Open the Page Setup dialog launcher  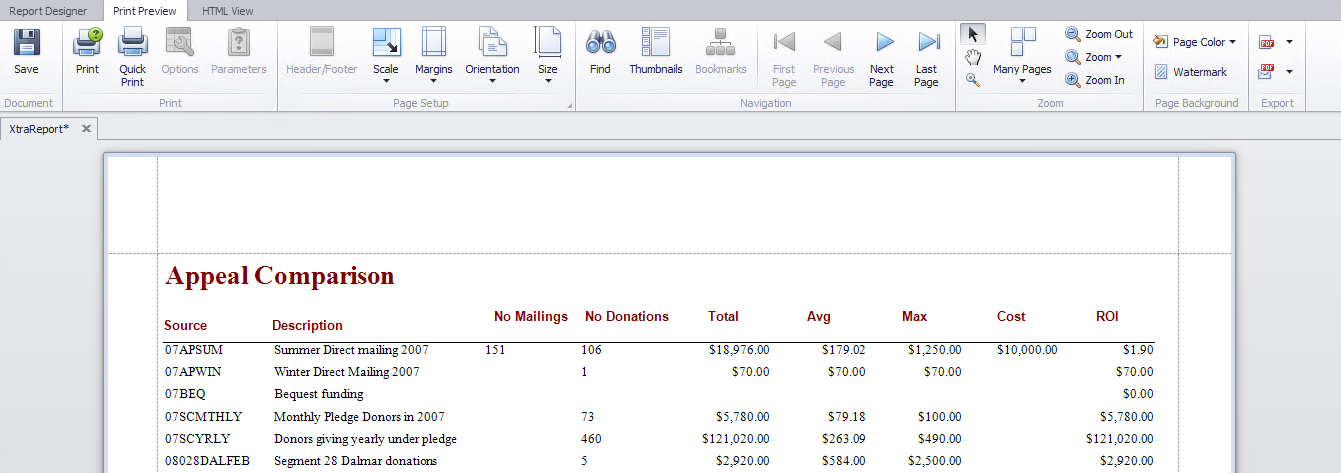click(x=570, y=106)
